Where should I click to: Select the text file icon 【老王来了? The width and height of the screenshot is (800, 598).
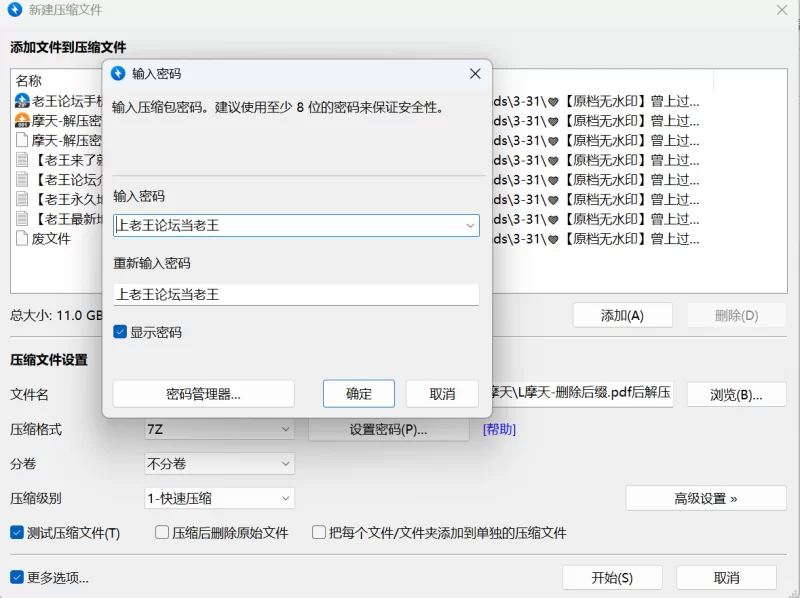(22, 160)
